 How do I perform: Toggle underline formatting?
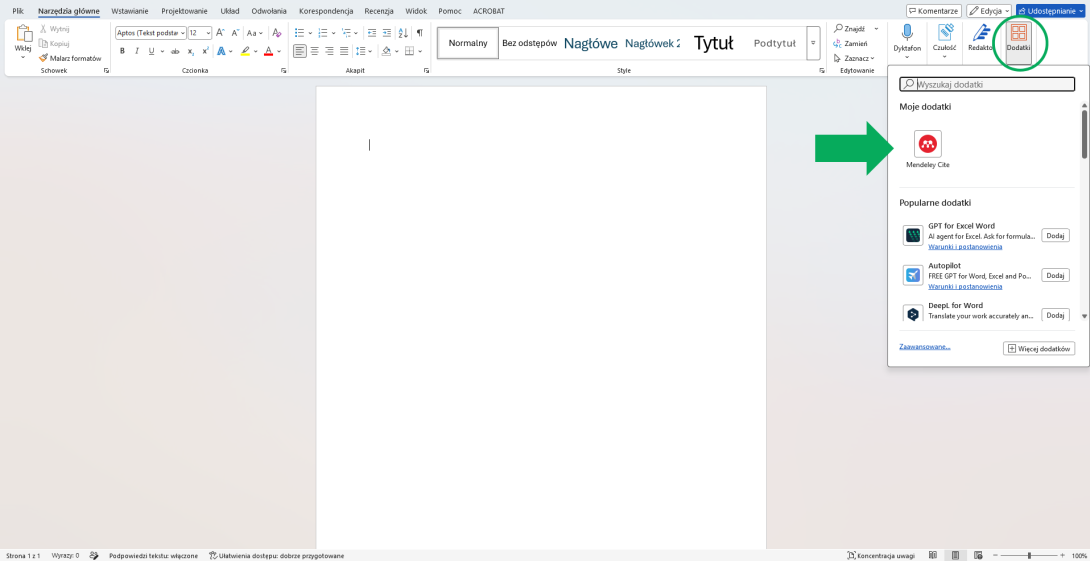[152, 51]
